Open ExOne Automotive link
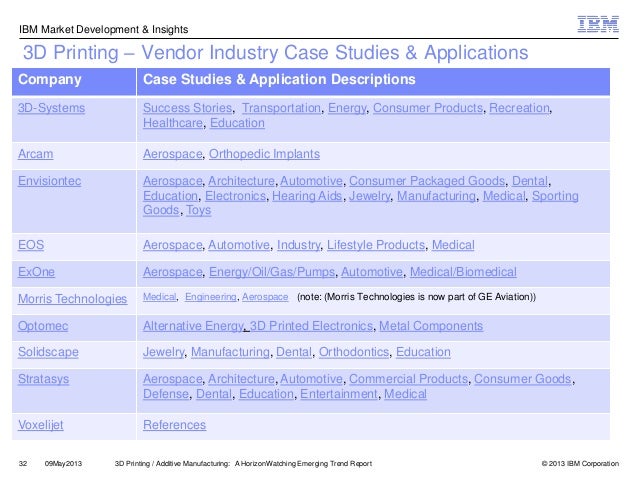Image resolution: width=638 pixels, height=479 pixels. pyautogui.click(x=372, y=272)
